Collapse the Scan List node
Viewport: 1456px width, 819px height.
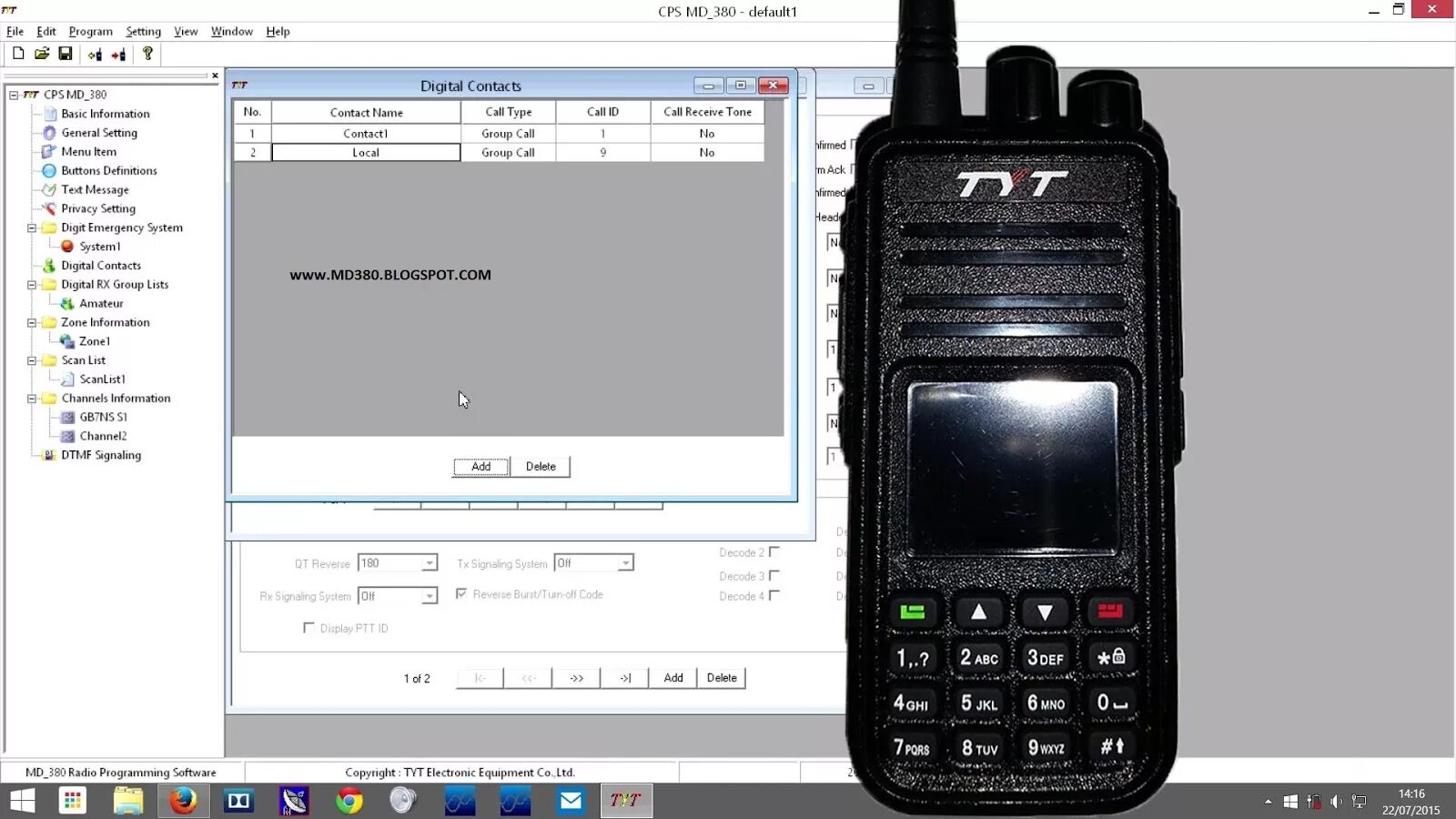click(x=32, y=360)
